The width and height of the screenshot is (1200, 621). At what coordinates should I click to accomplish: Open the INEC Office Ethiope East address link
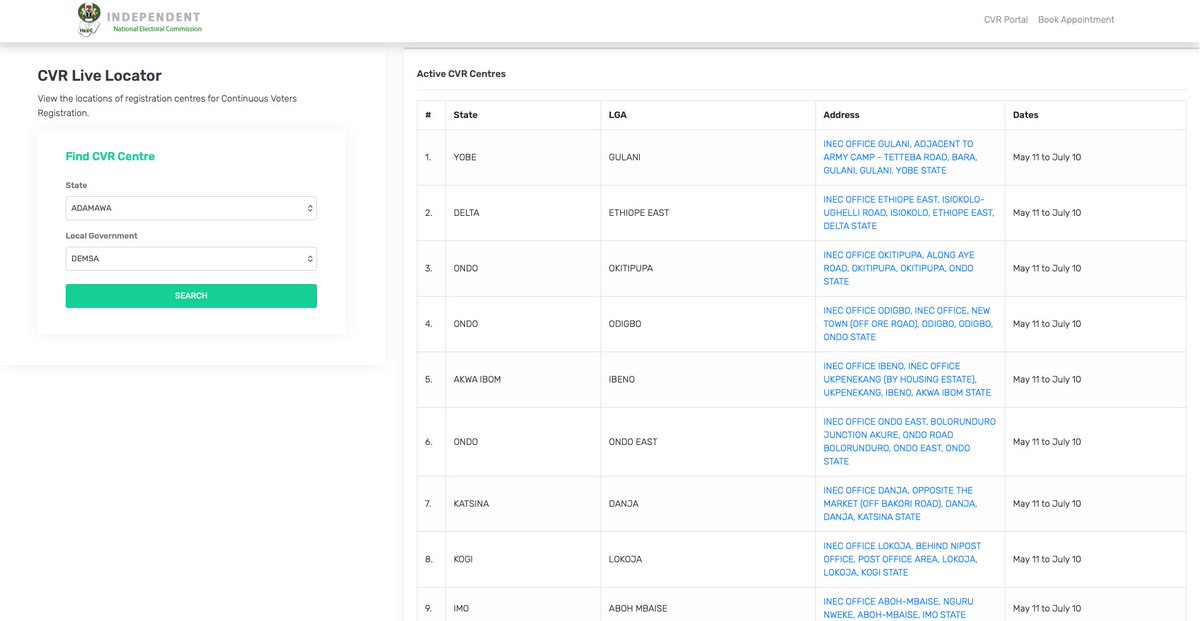coord(908,213)
